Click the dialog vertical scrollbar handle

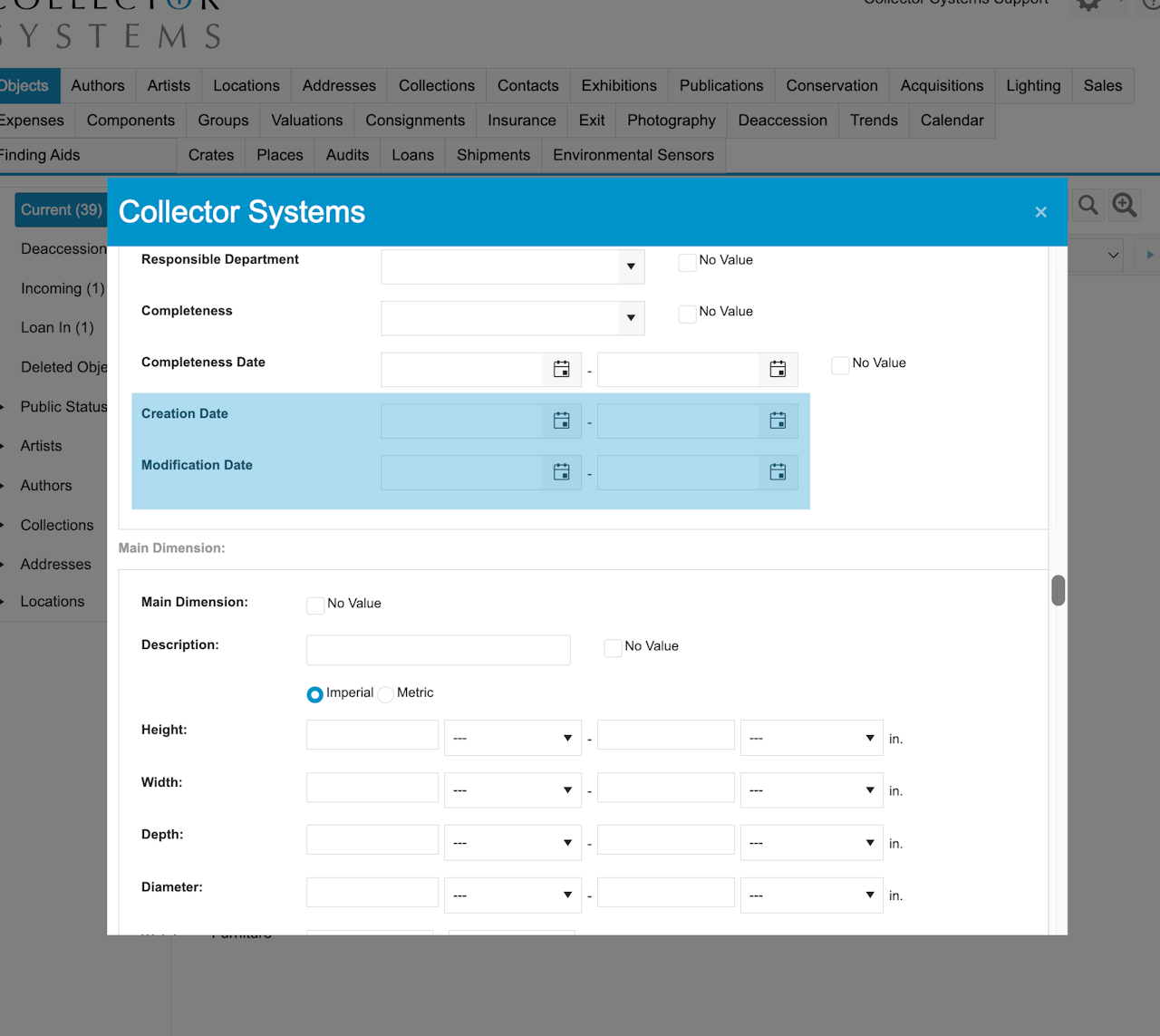[x=1058, y=590]
